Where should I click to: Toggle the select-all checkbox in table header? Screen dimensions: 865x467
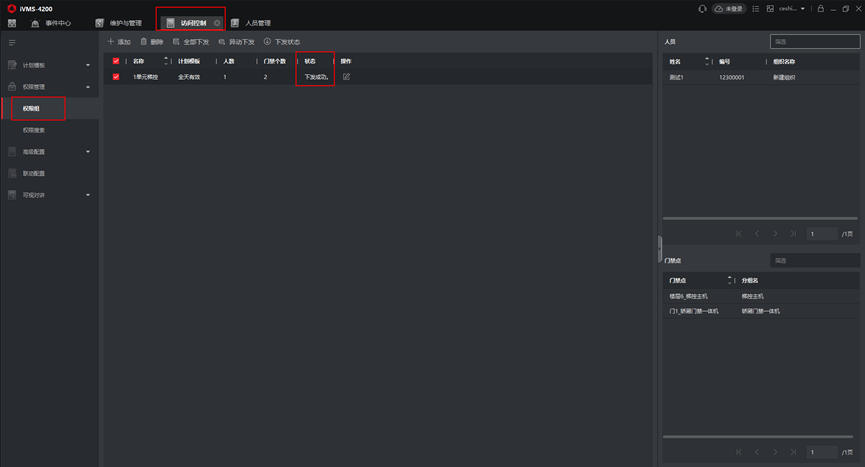pos(116,61)
